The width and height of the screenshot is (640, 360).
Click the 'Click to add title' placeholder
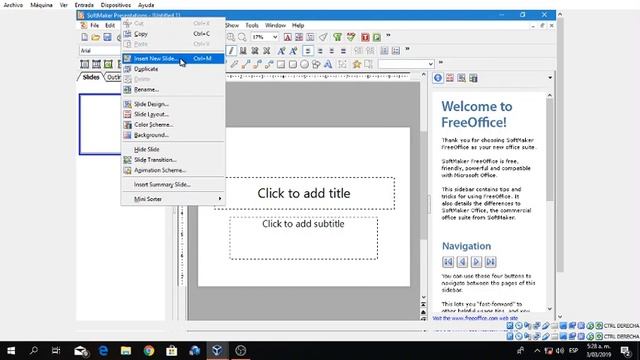[x=304, y=193]
